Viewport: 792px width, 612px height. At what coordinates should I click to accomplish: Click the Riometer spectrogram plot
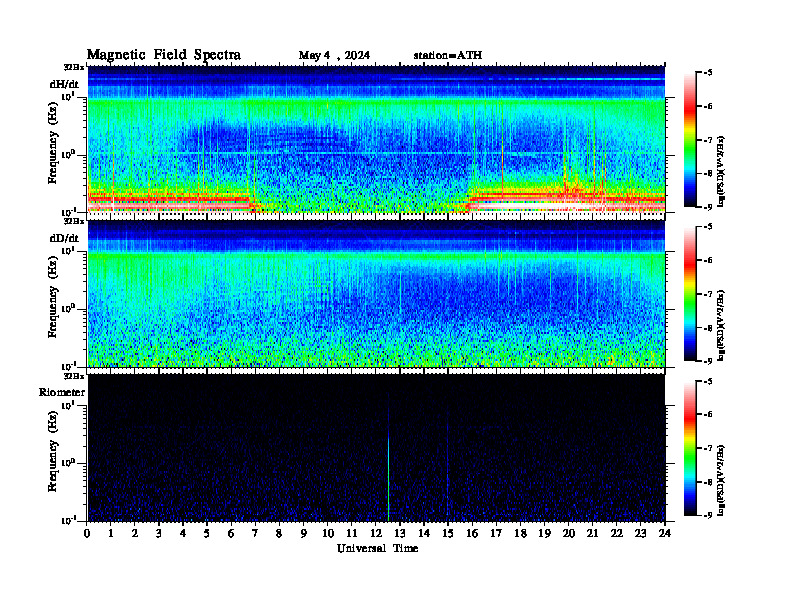(x=376, y=447)
